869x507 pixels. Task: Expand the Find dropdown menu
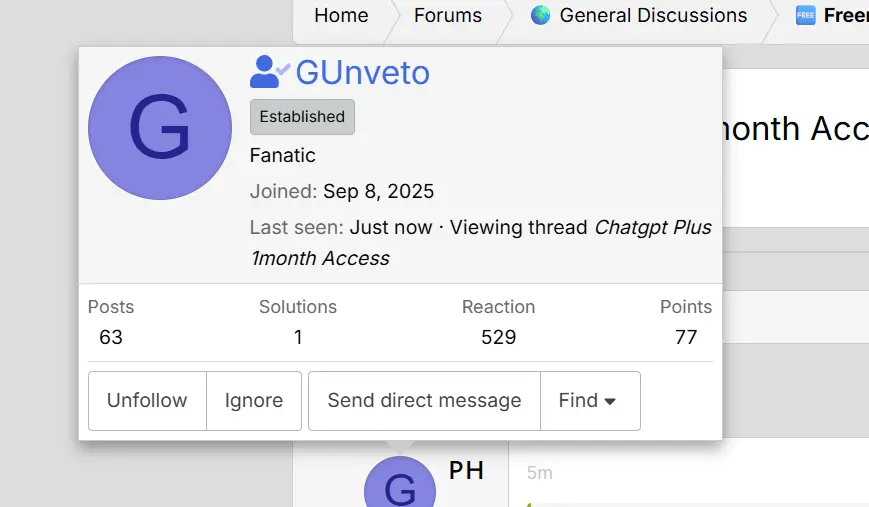pos(590,401)
